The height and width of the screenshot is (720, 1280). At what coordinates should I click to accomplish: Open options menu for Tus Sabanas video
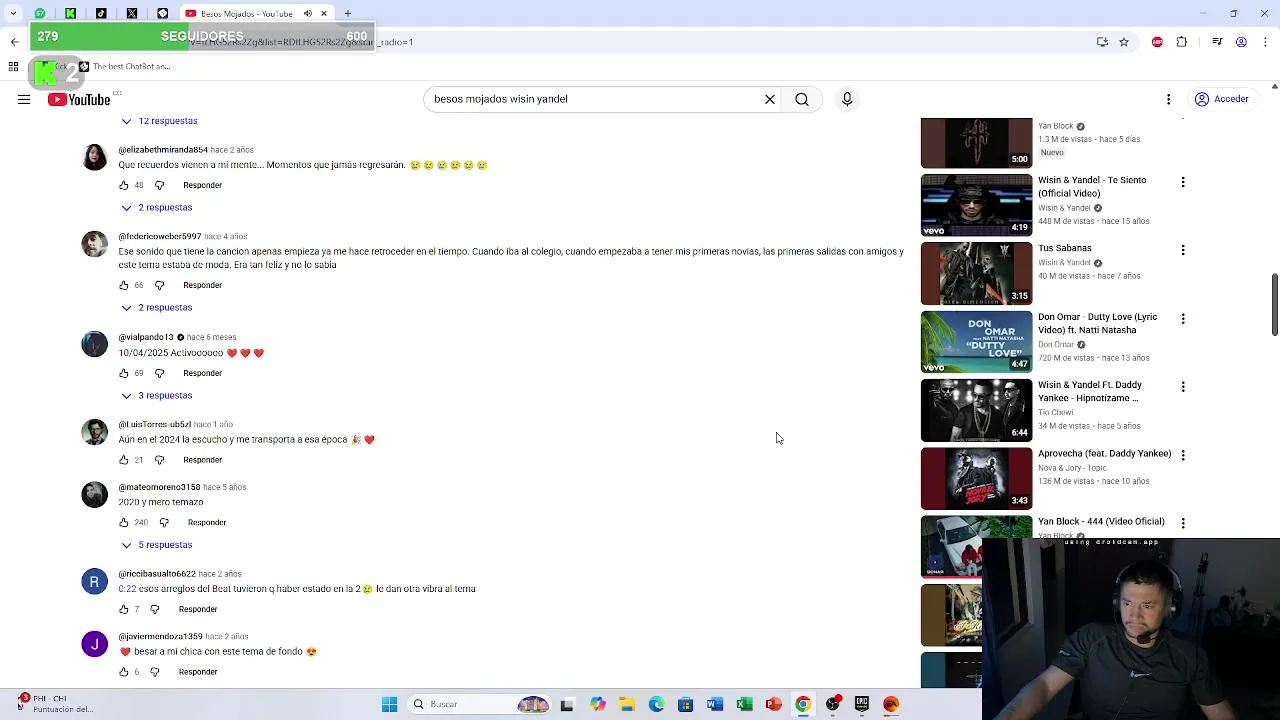1183,250
